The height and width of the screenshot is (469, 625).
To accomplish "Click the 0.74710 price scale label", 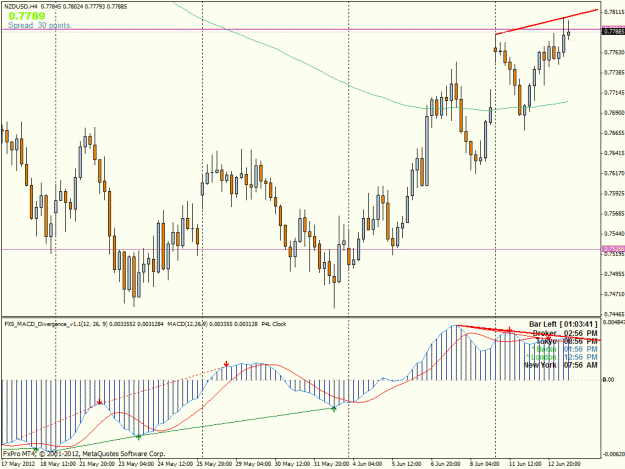I will pyautogui.click(x=614, y=294).
